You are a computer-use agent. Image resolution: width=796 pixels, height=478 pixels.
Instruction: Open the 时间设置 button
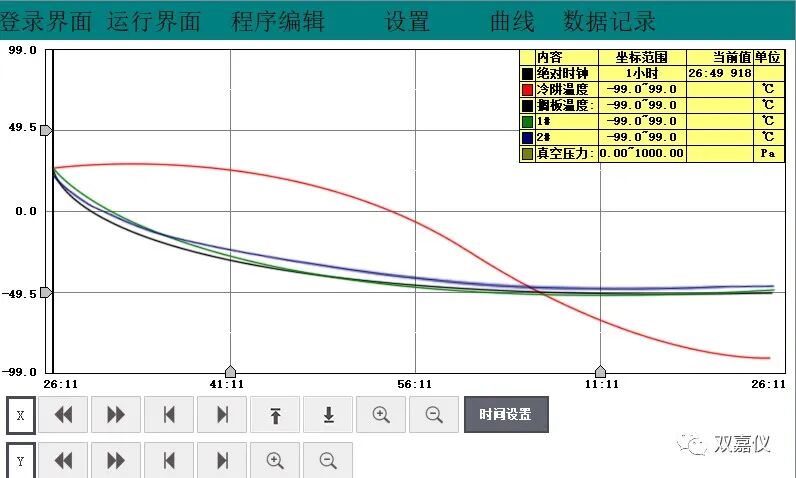click(x=506, y=415)
